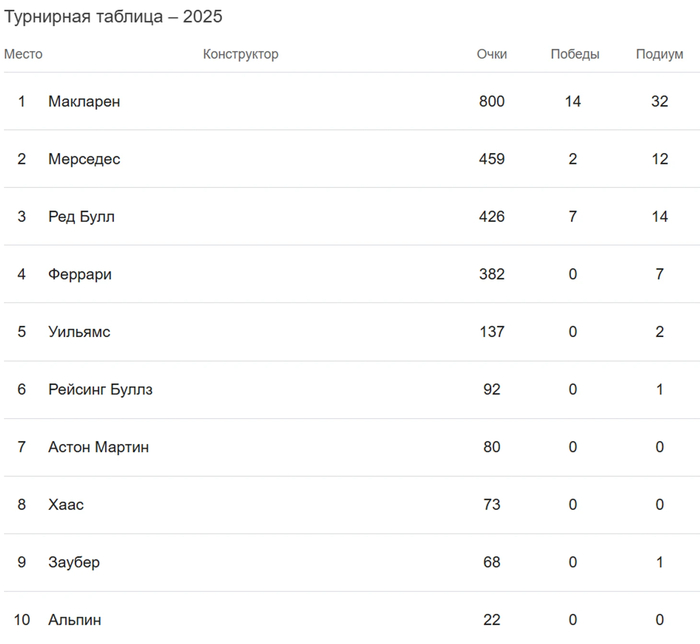Click the Конструктор column header
Screen dimensions: 700x644
click(241, 54)
